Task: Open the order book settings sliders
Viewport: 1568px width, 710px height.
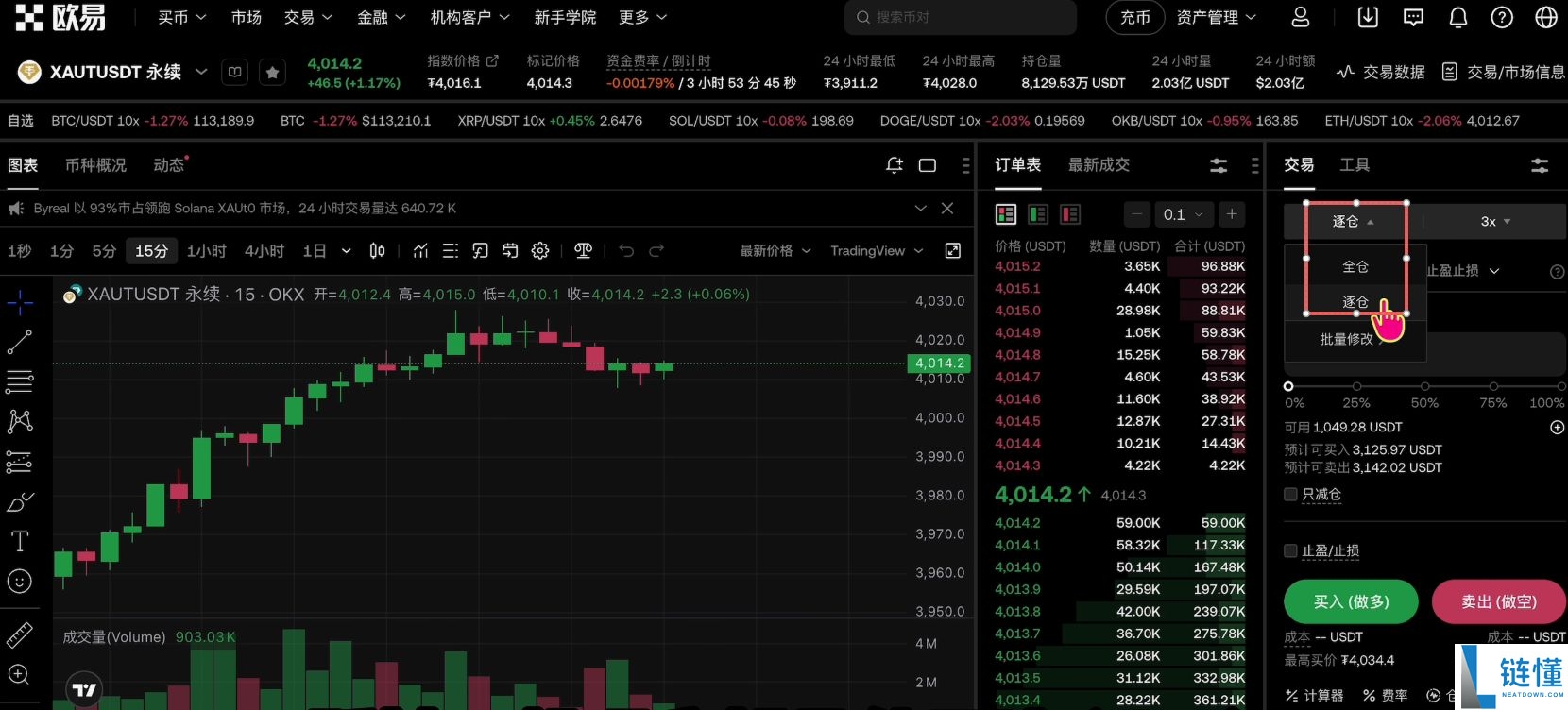Action: (x=1219, y=165)
